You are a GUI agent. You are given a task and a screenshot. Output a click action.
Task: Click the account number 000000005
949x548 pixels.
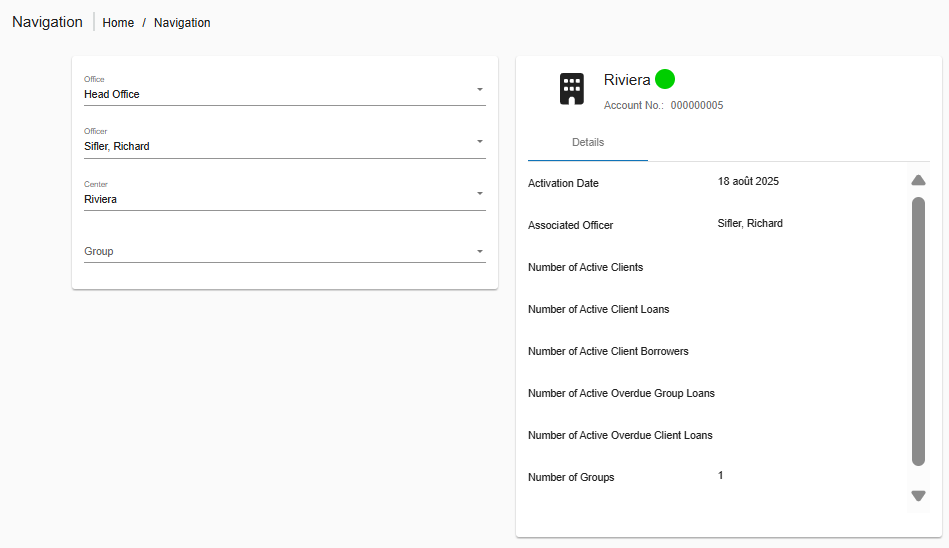pyautogui.click(x=696, y=105)
